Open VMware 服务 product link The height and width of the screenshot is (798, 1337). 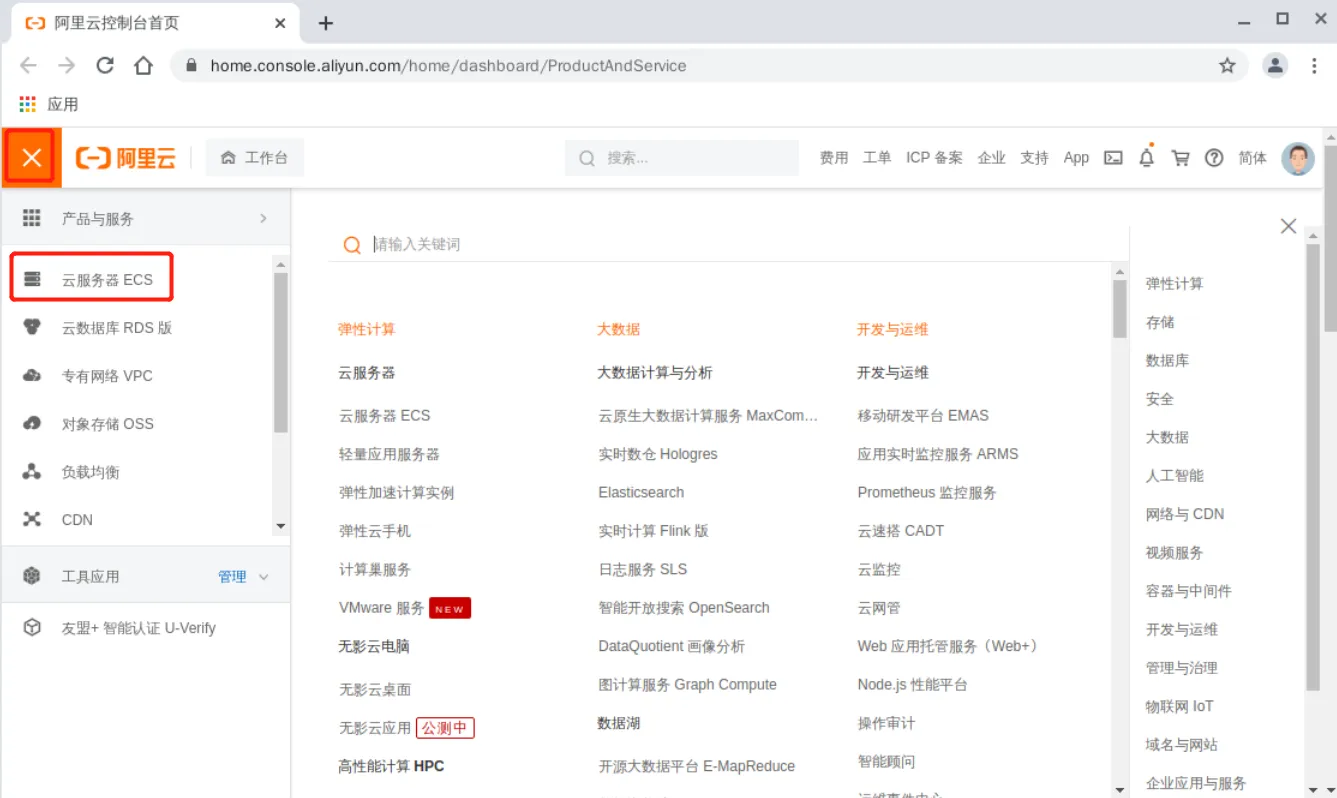click(x=381, y=607)
